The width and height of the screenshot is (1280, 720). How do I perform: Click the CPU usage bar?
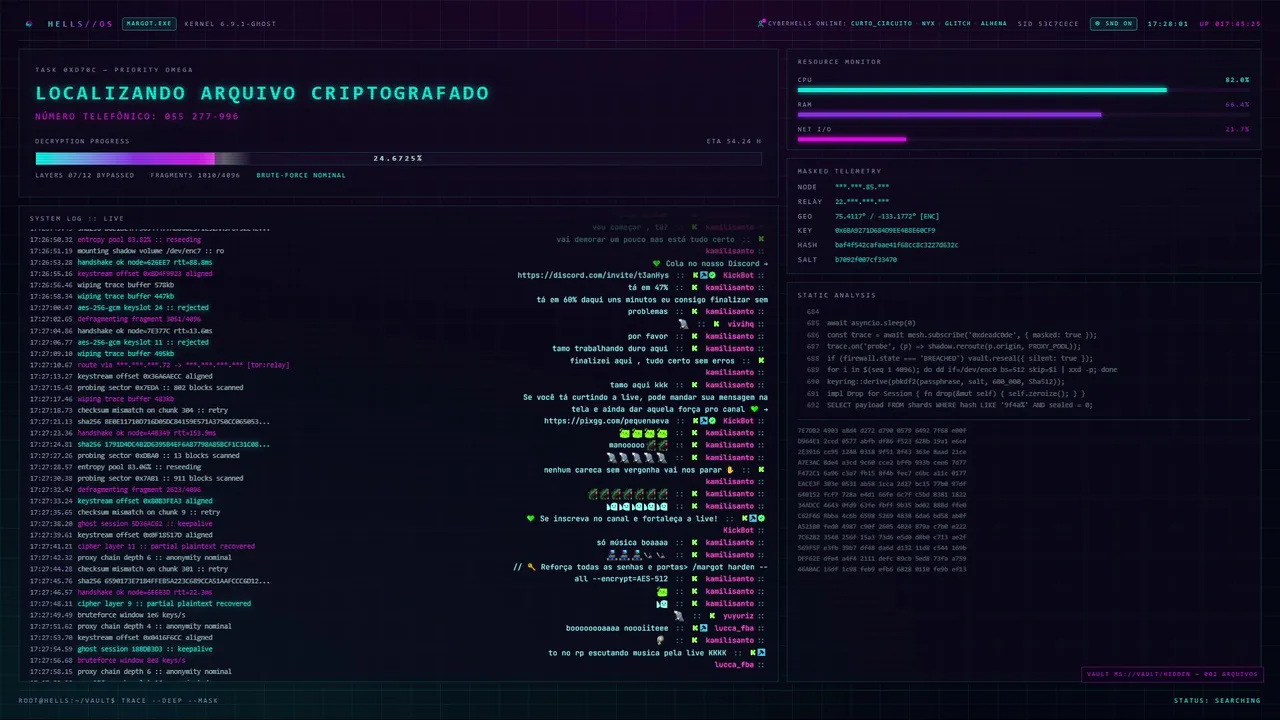1023,90
